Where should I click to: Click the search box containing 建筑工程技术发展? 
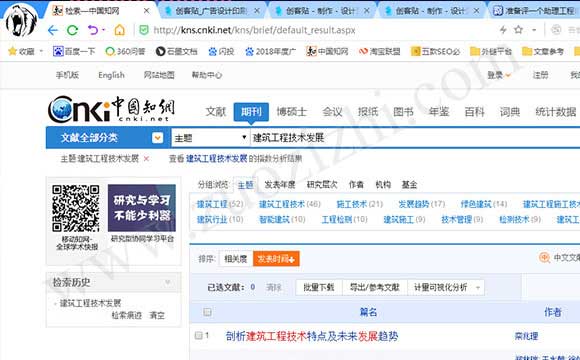pyautogui.click(x=415, y=138)
